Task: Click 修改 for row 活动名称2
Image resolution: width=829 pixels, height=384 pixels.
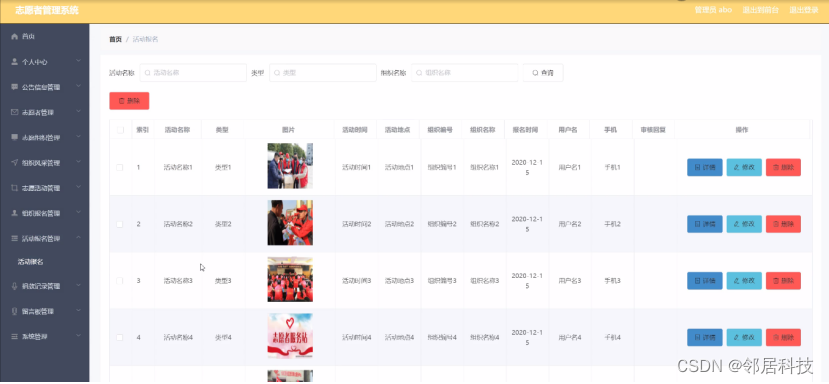Action: [744, 224]
